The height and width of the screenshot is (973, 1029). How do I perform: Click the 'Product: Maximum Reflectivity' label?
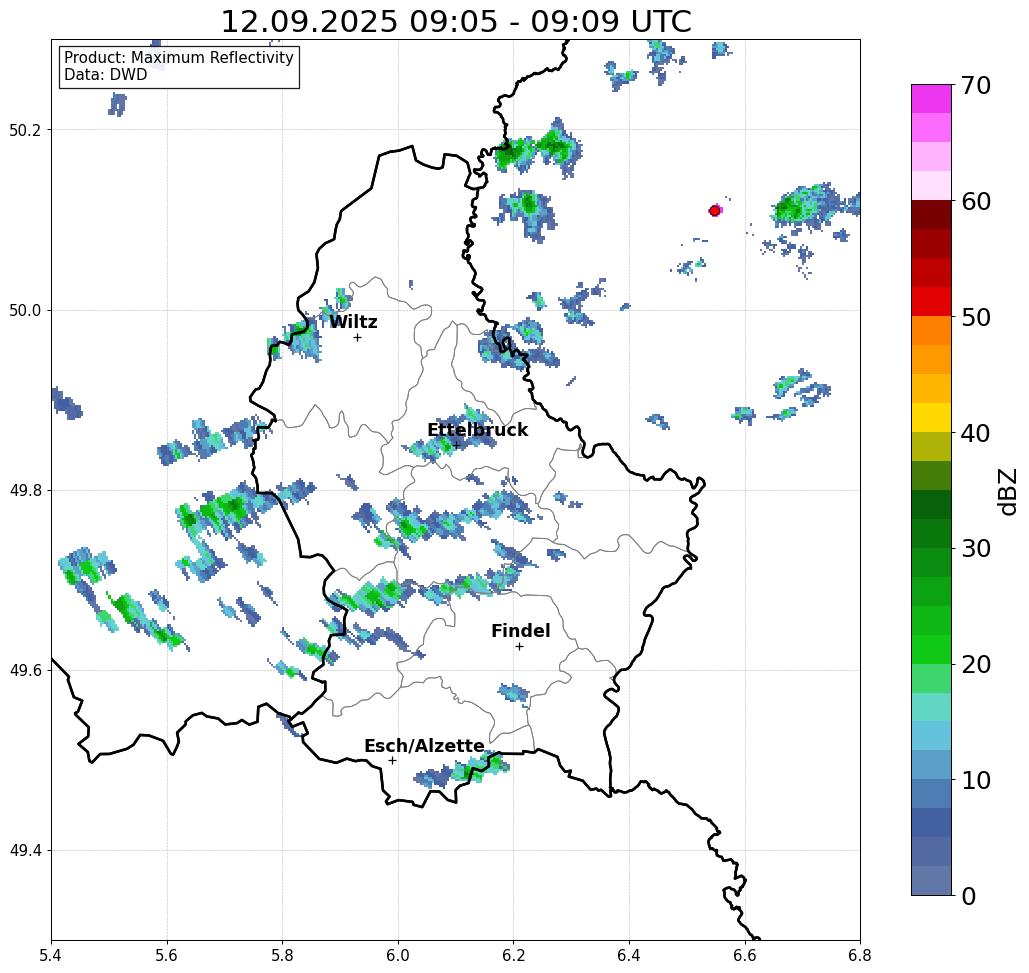pyautogui.click(x=178, y=58)
